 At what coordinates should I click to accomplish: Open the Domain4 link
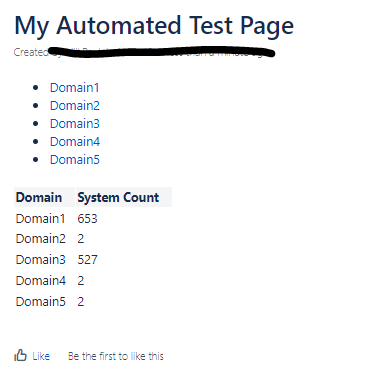[75, 142]
